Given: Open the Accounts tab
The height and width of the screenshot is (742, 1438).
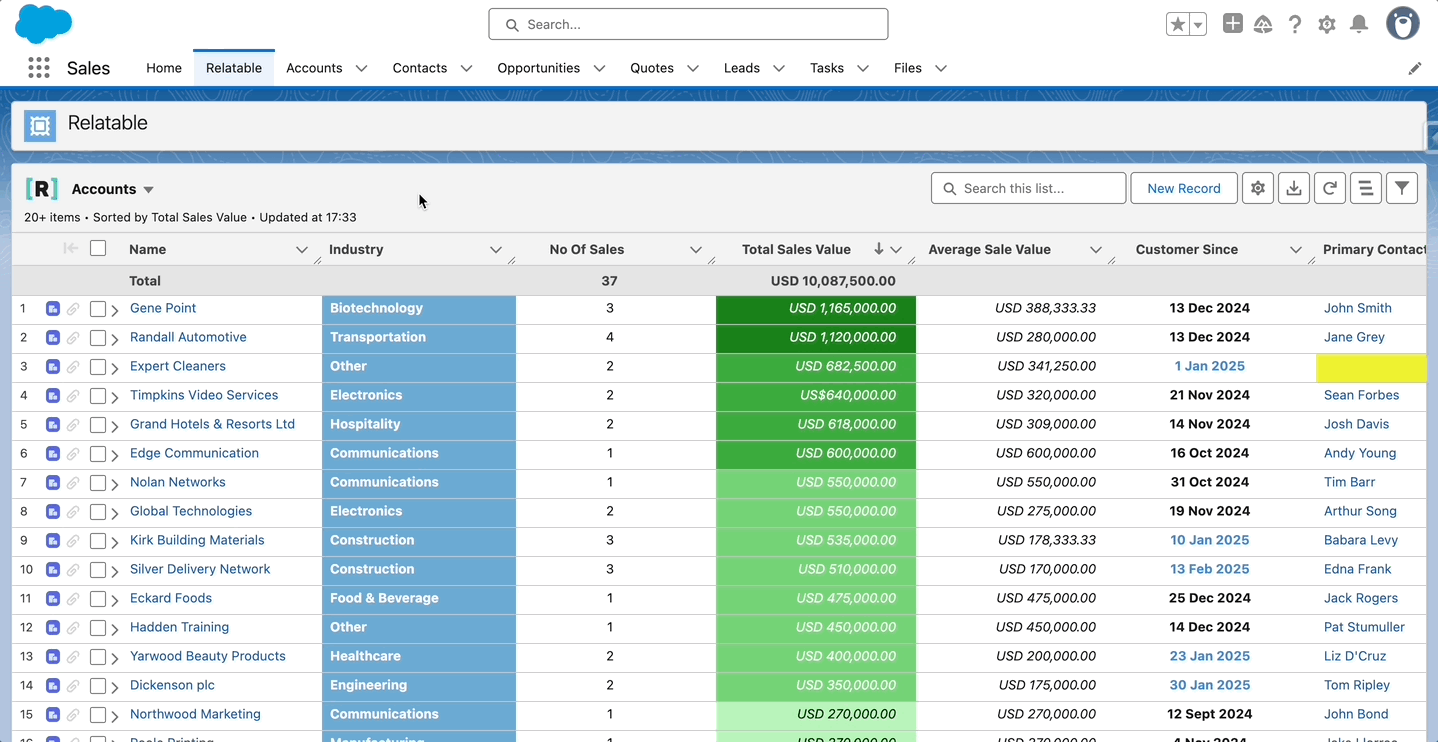Looking at the screenshot, I should (314, 68).
